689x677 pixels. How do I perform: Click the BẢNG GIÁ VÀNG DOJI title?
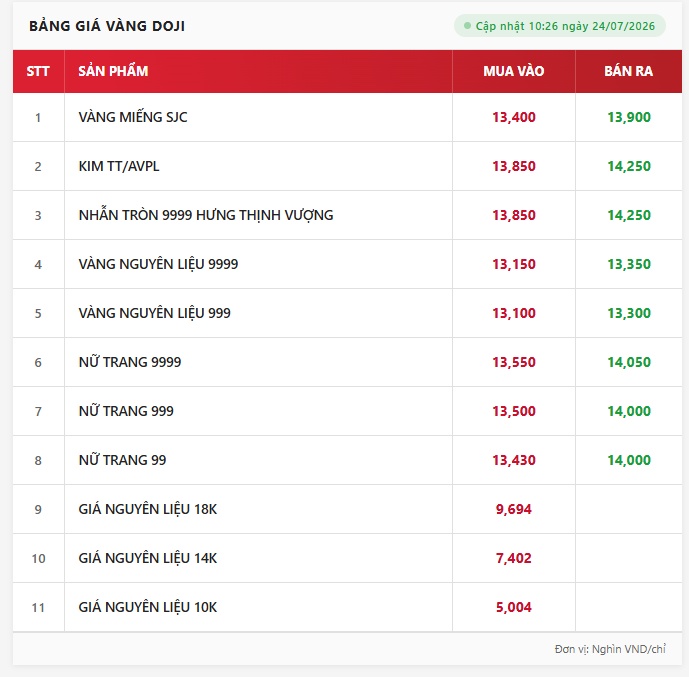pos(107,26)
